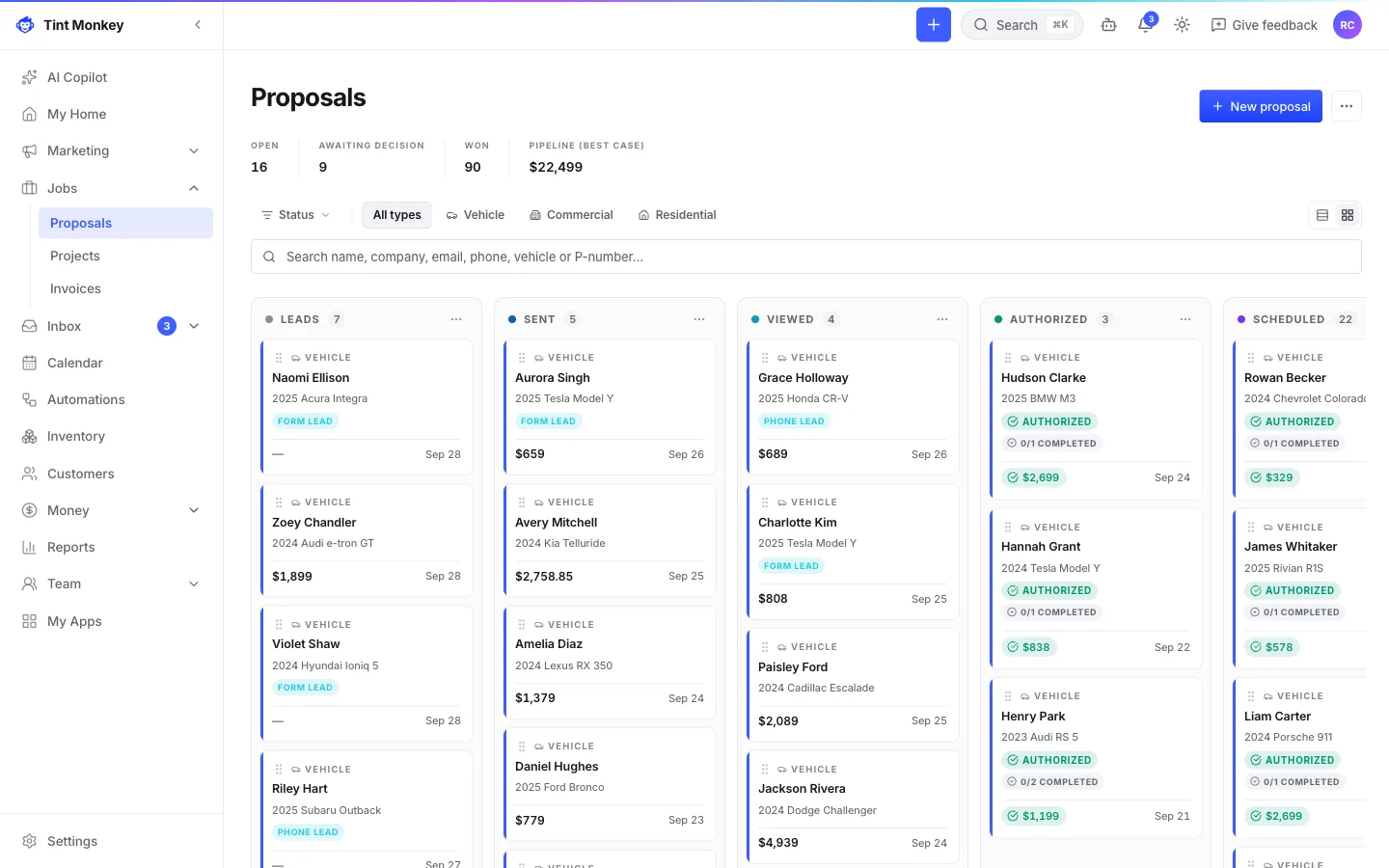This screenshot has height=868, width=1389.
Task: Open the Status filter dropdown
Action: pyautogui.click(x=295, y=215)
